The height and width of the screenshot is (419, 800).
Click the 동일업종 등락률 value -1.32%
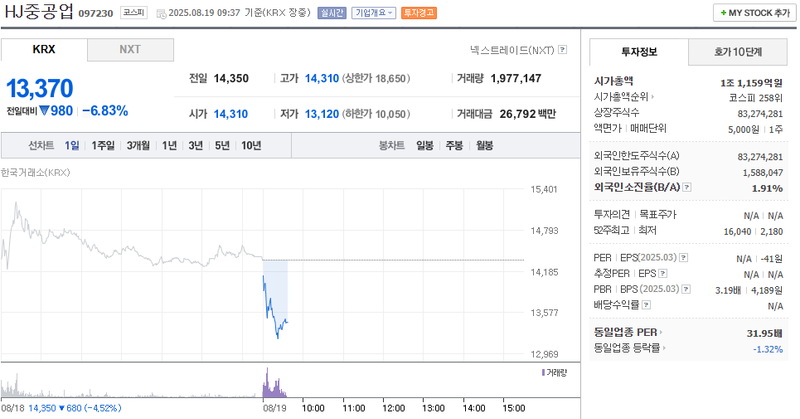(768, 350)
